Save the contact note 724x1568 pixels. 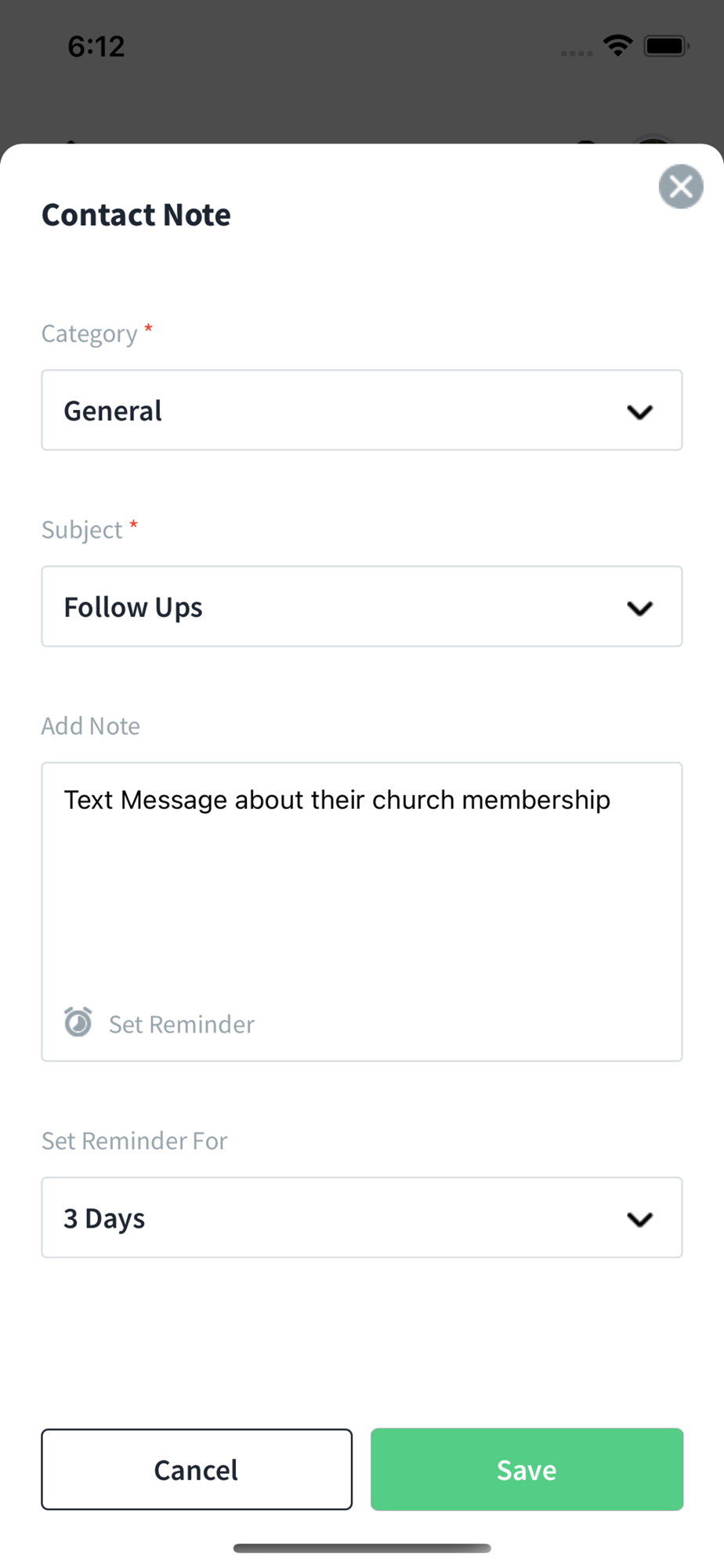527,1469
